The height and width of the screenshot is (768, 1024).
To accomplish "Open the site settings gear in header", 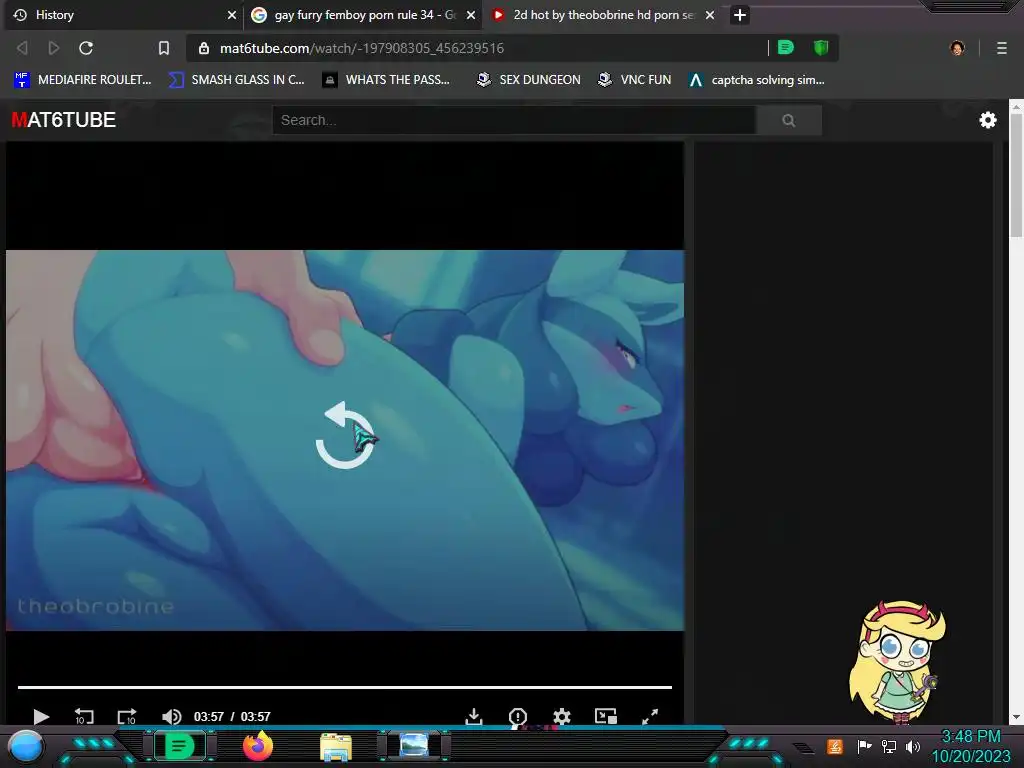I will (x=988, y=120).
